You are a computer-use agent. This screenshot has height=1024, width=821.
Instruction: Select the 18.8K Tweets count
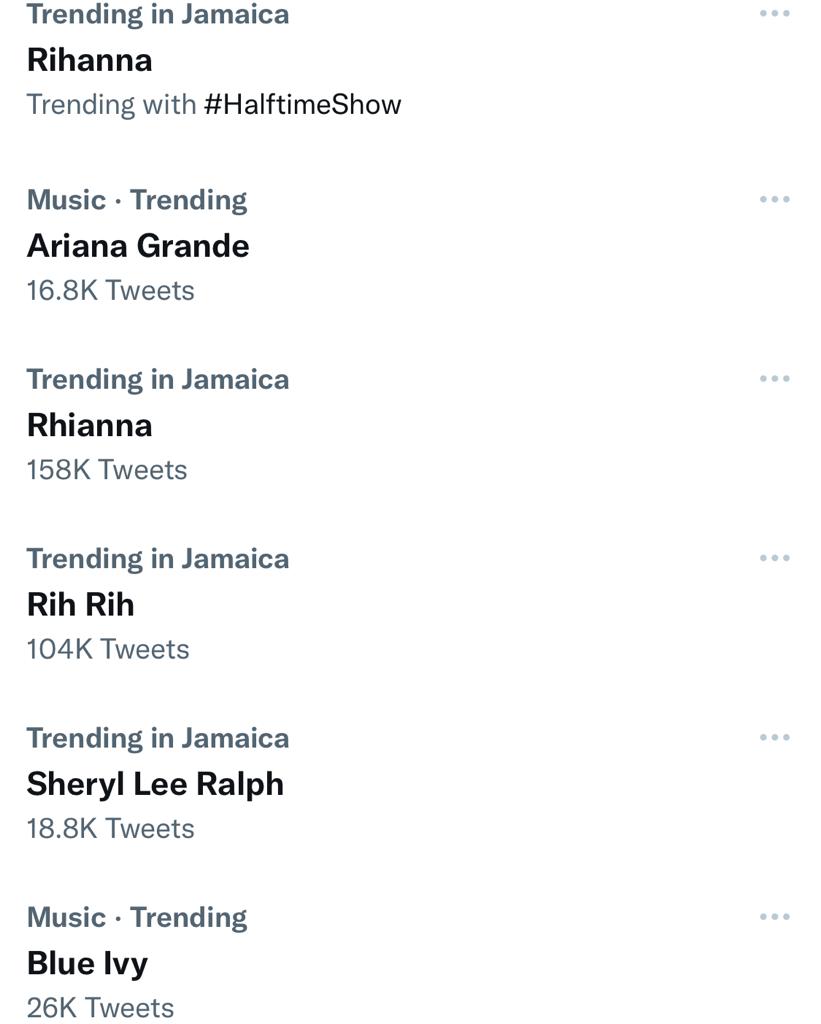(x=110, y=829)
